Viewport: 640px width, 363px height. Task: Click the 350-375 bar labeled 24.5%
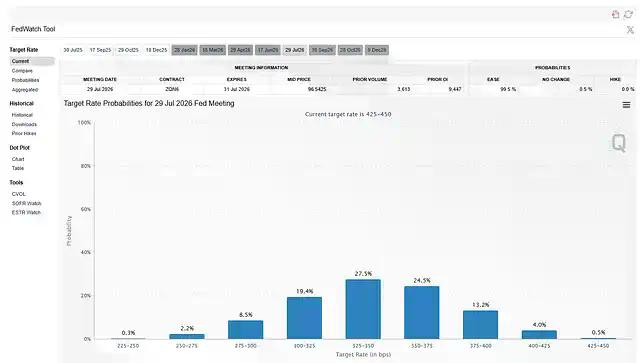(x=422, y=312)
